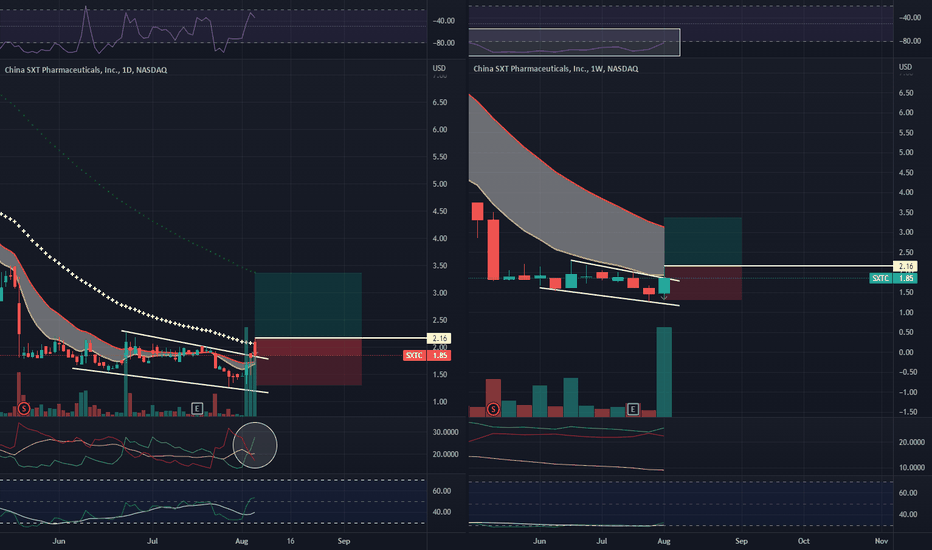This screenshot has height=550, width=932.
Task: Click the green SXTC ticker tag on the weekly chart
Action: coord(881,278)
